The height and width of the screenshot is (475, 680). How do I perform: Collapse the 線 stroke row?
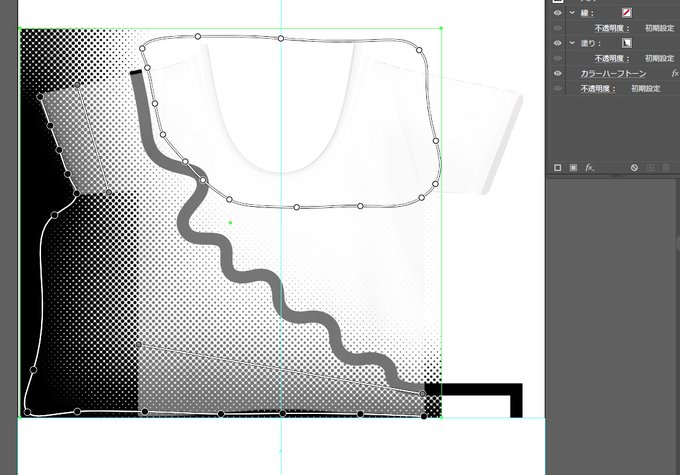tap(572, 13)
